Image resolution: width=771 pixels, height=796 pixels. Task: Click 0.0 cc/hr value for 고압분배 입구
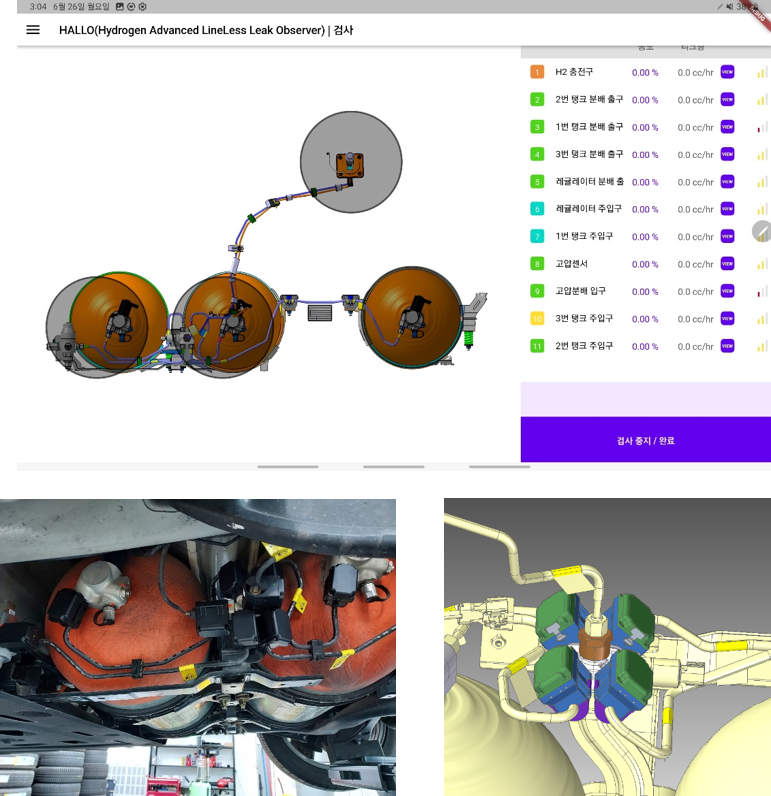tap(695, 291)
